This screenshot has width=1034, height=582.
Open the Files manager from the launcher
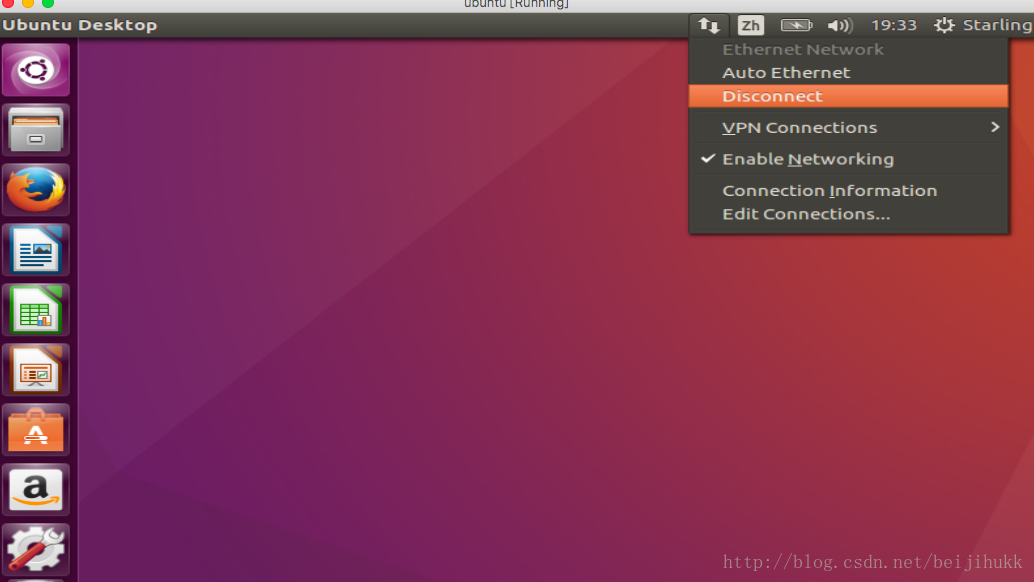36,130
